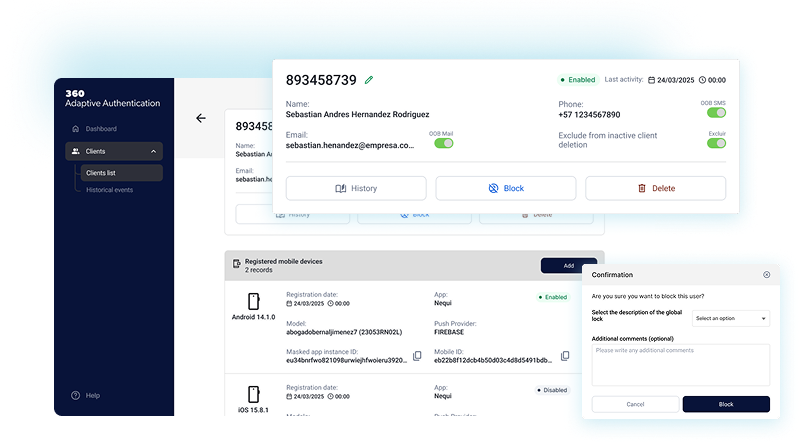
Task: Click the pencil edit icon beside 893458739
Action: point(369,80)
